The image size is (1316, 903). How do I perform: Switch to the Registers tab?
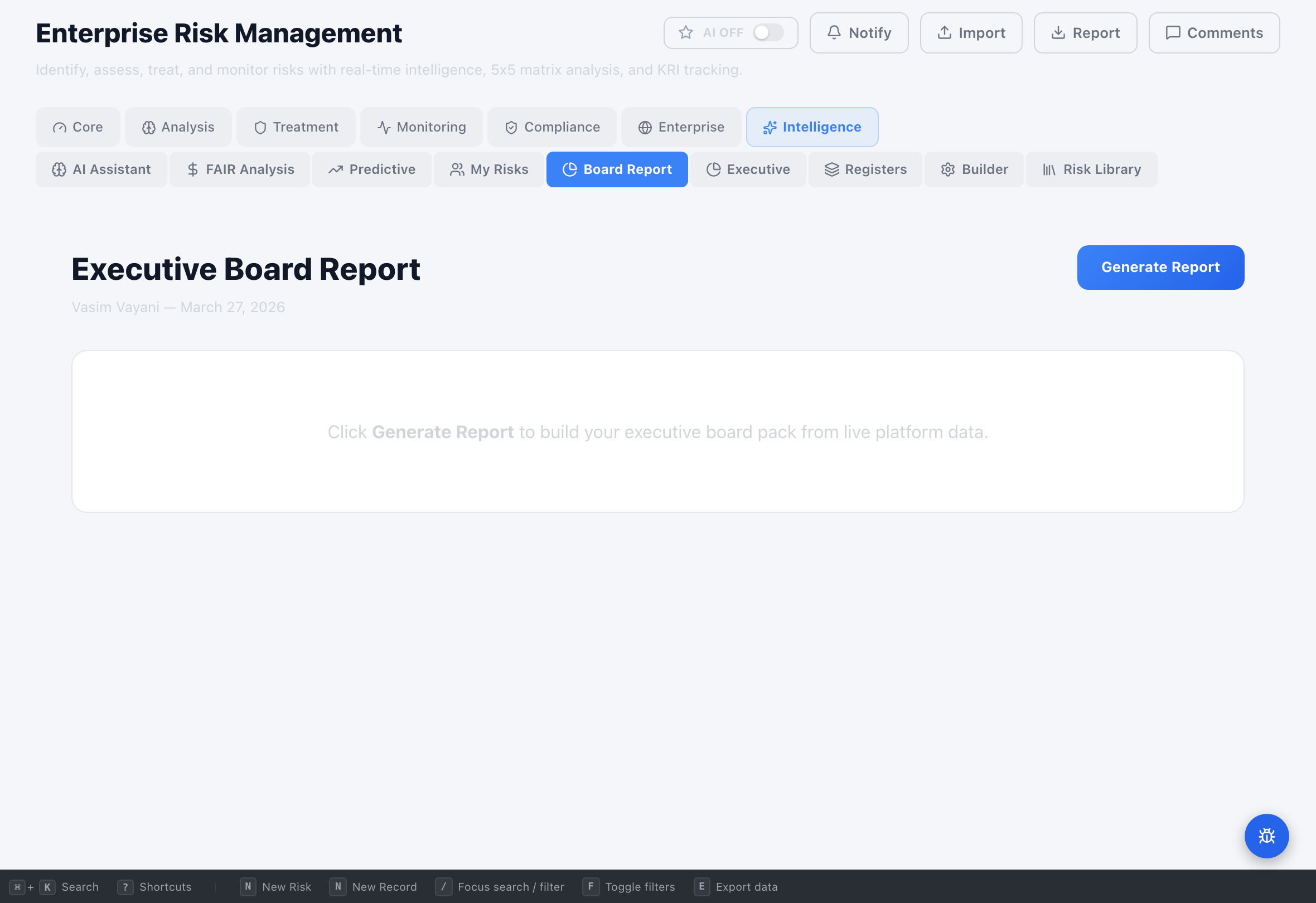pyautogui.click(x=865, y=169)
